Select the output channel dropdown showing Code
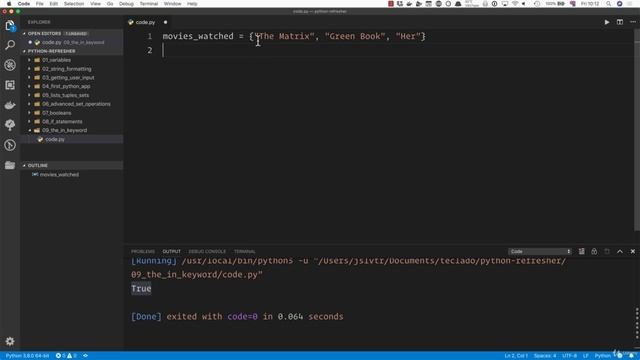 pos(539,251)
